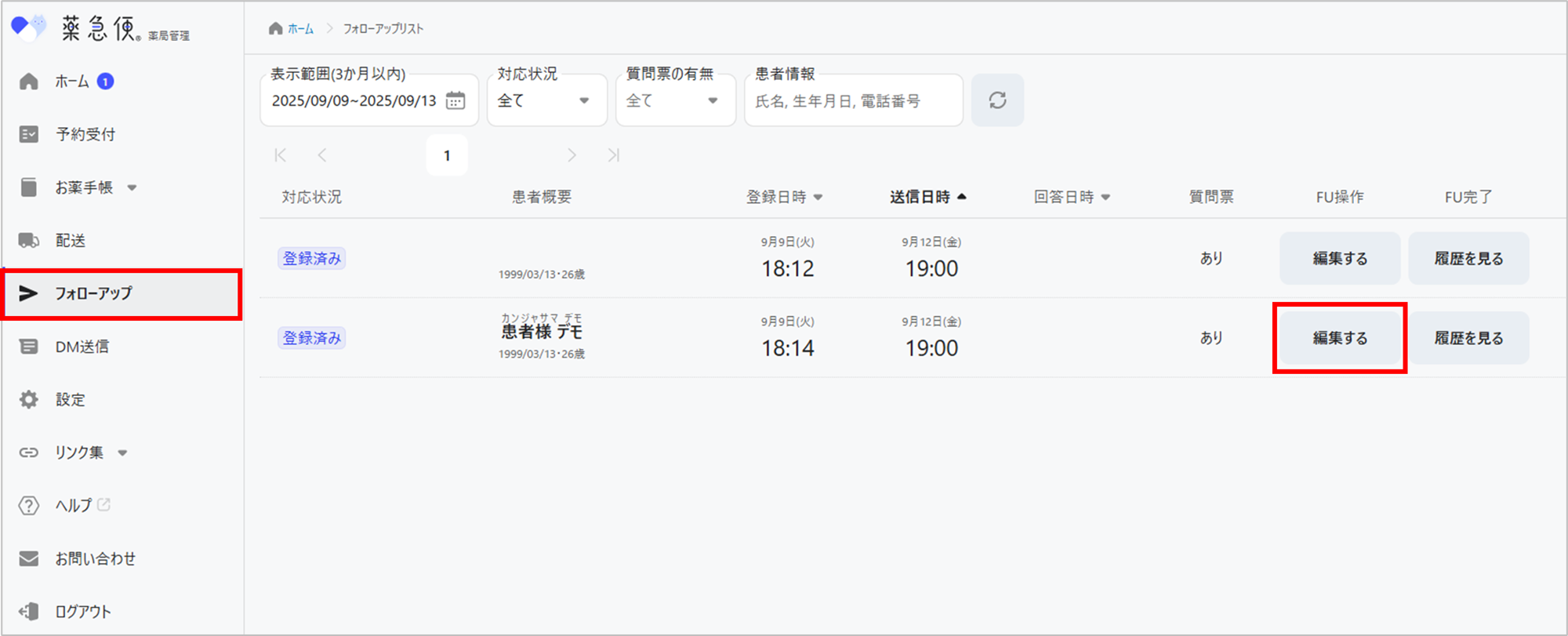
Task: Sort by 送信日時 column header
Action: coord(927,197)
